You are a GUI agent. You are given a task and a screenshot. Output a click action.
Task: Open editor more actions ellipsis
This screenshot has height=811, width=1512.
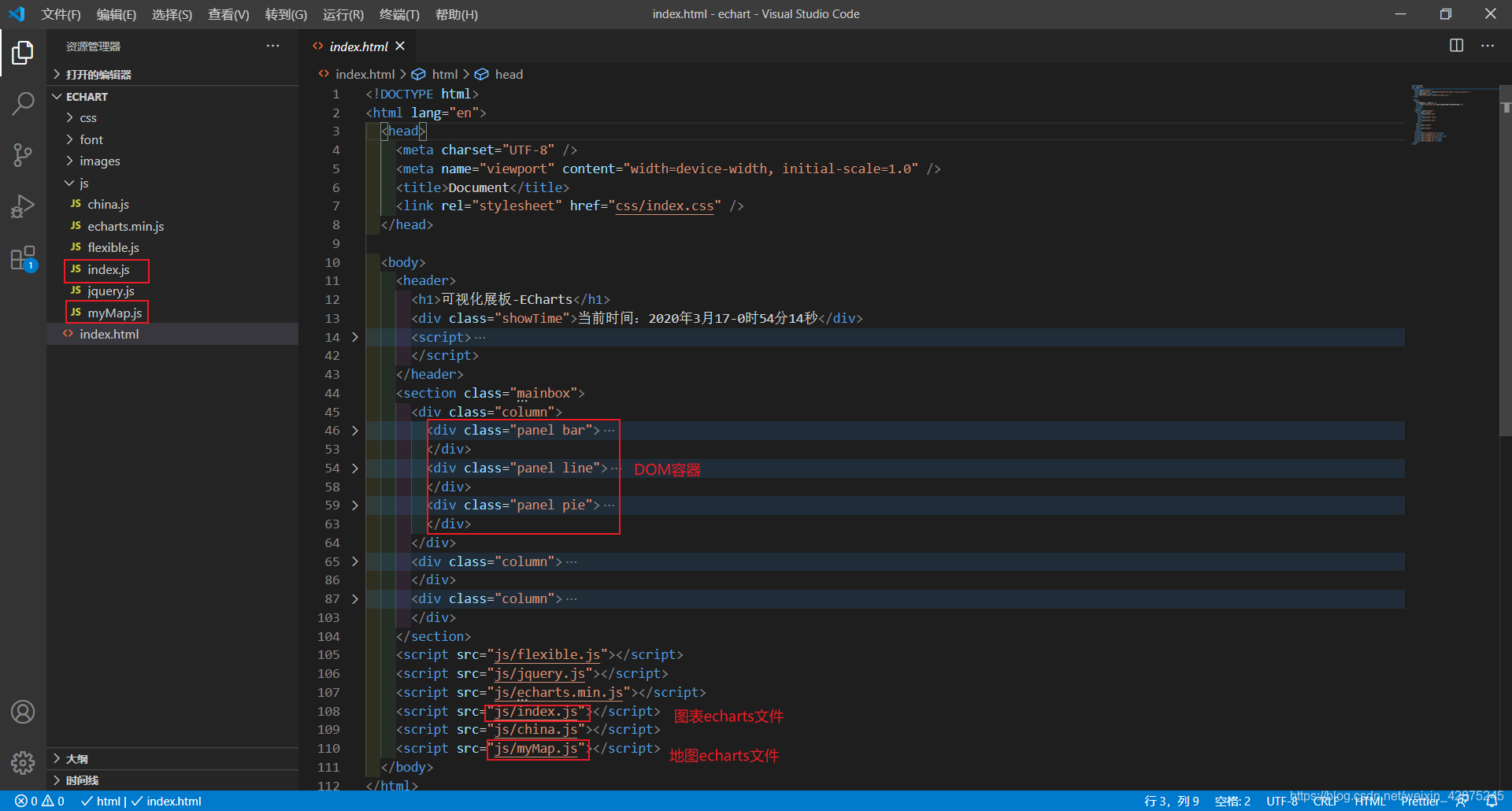[1488, 46]
